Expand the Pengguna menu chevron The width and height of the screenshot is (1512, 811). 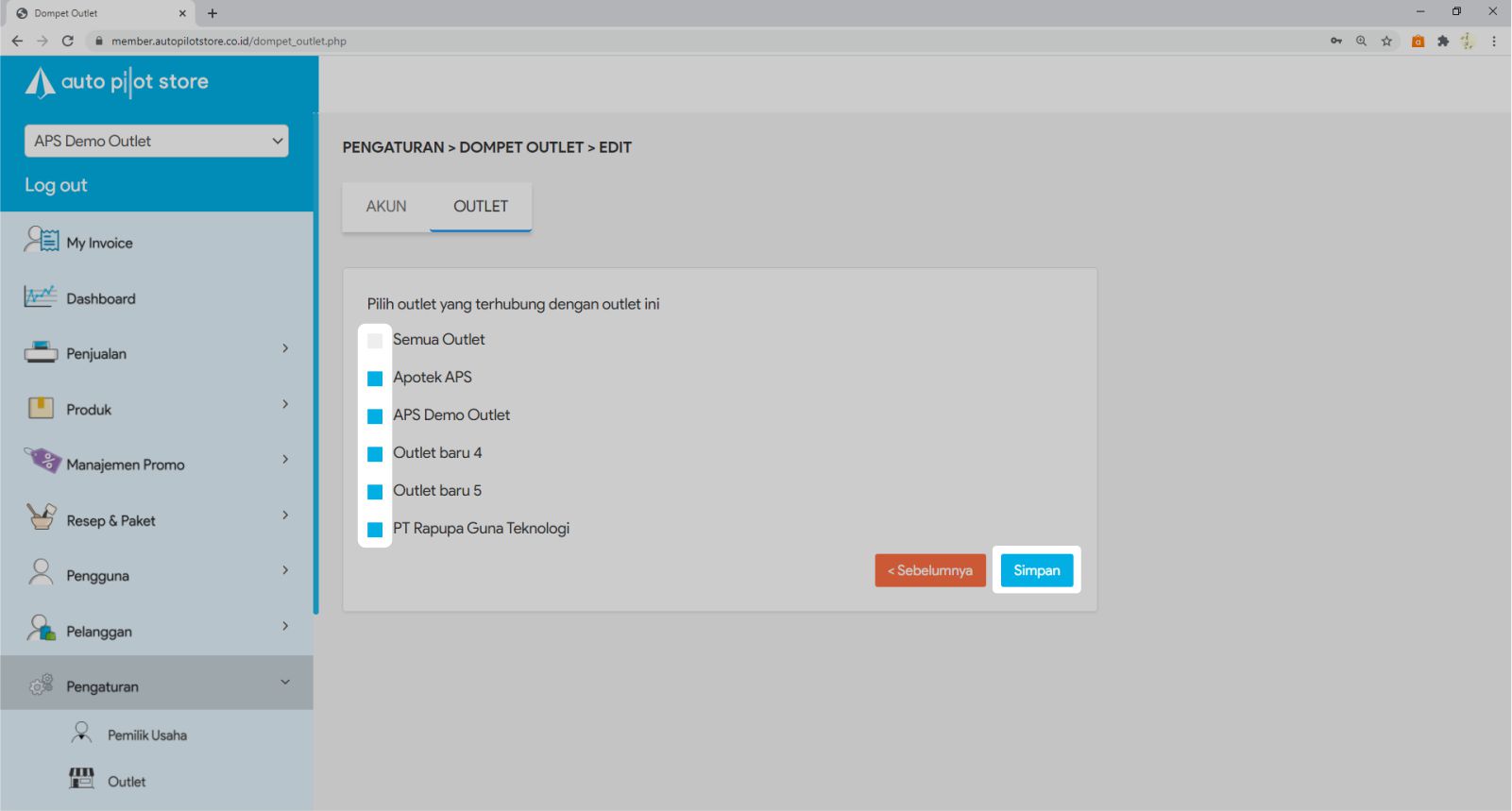point(285,570)
